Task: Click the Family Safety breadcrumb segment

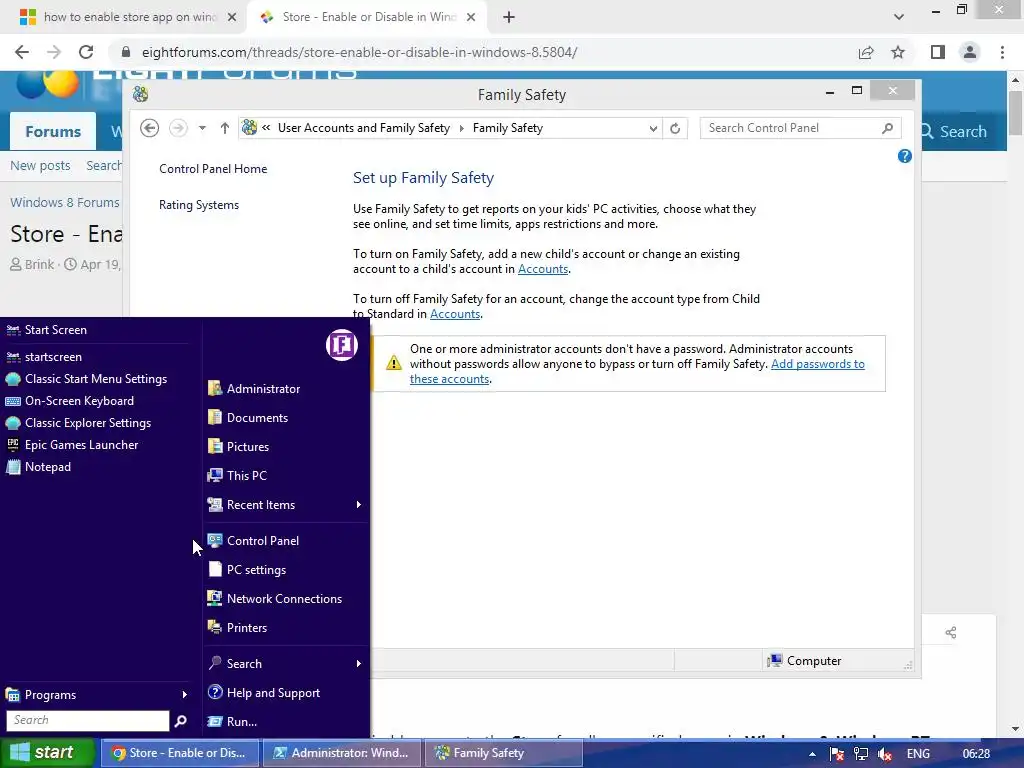Action: pyautogui.click(x=507, y=128)
